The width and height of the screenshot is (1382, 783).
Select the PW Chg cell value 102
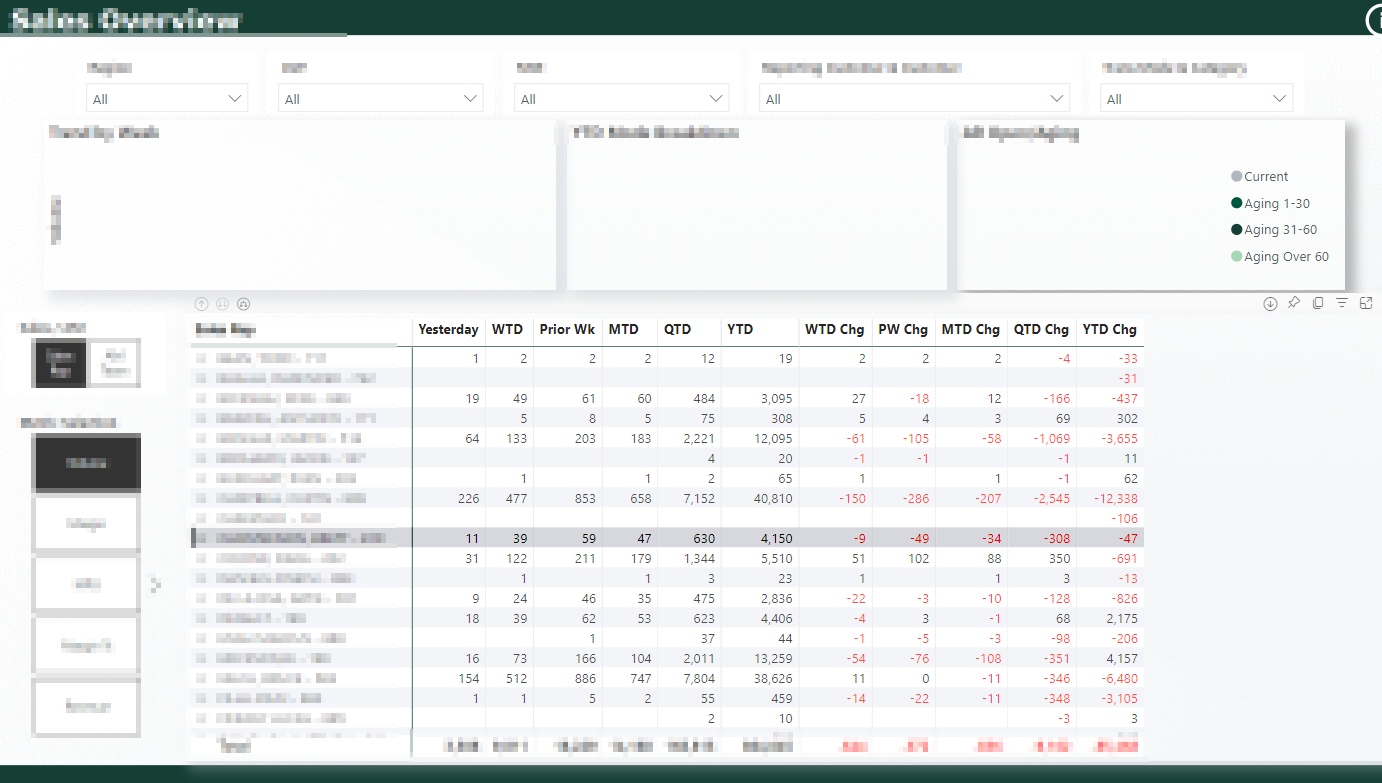click(x=917, y=558)
